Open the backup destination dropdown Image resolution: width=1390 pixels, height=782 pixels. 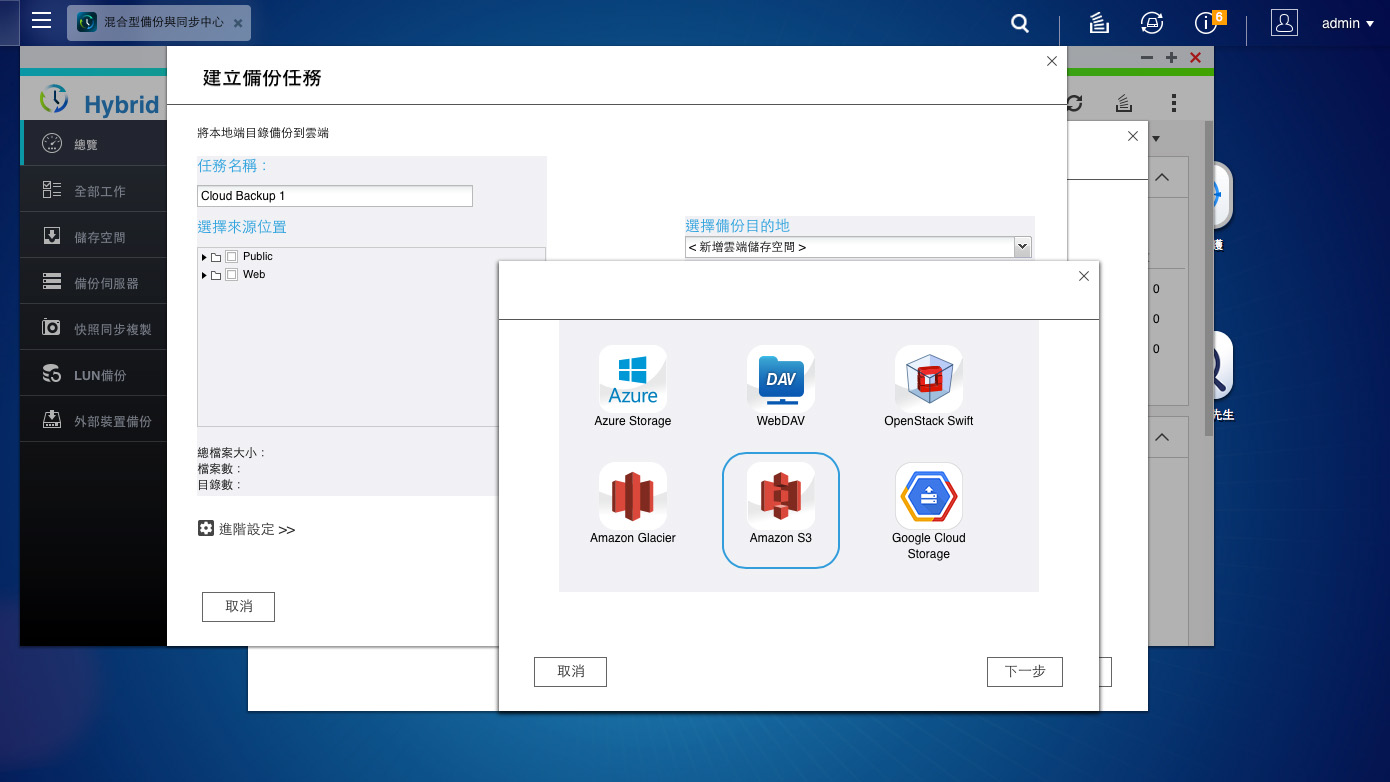858,247
